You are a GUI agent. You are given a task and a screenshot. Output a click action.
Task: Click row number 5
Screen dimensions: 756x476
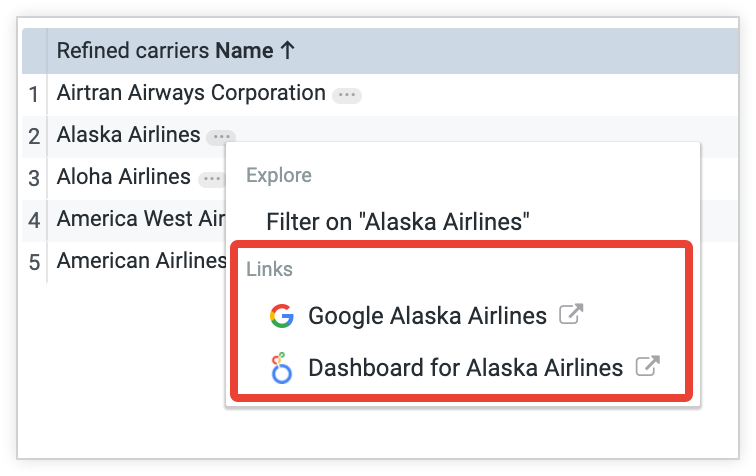(x=33, y=262)
